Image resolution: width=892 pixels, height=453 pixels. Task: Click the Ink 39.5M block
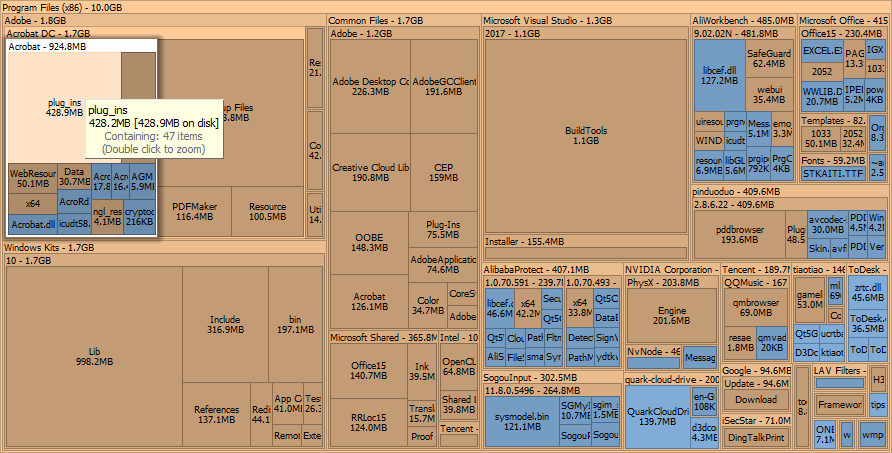pos(422,372)
